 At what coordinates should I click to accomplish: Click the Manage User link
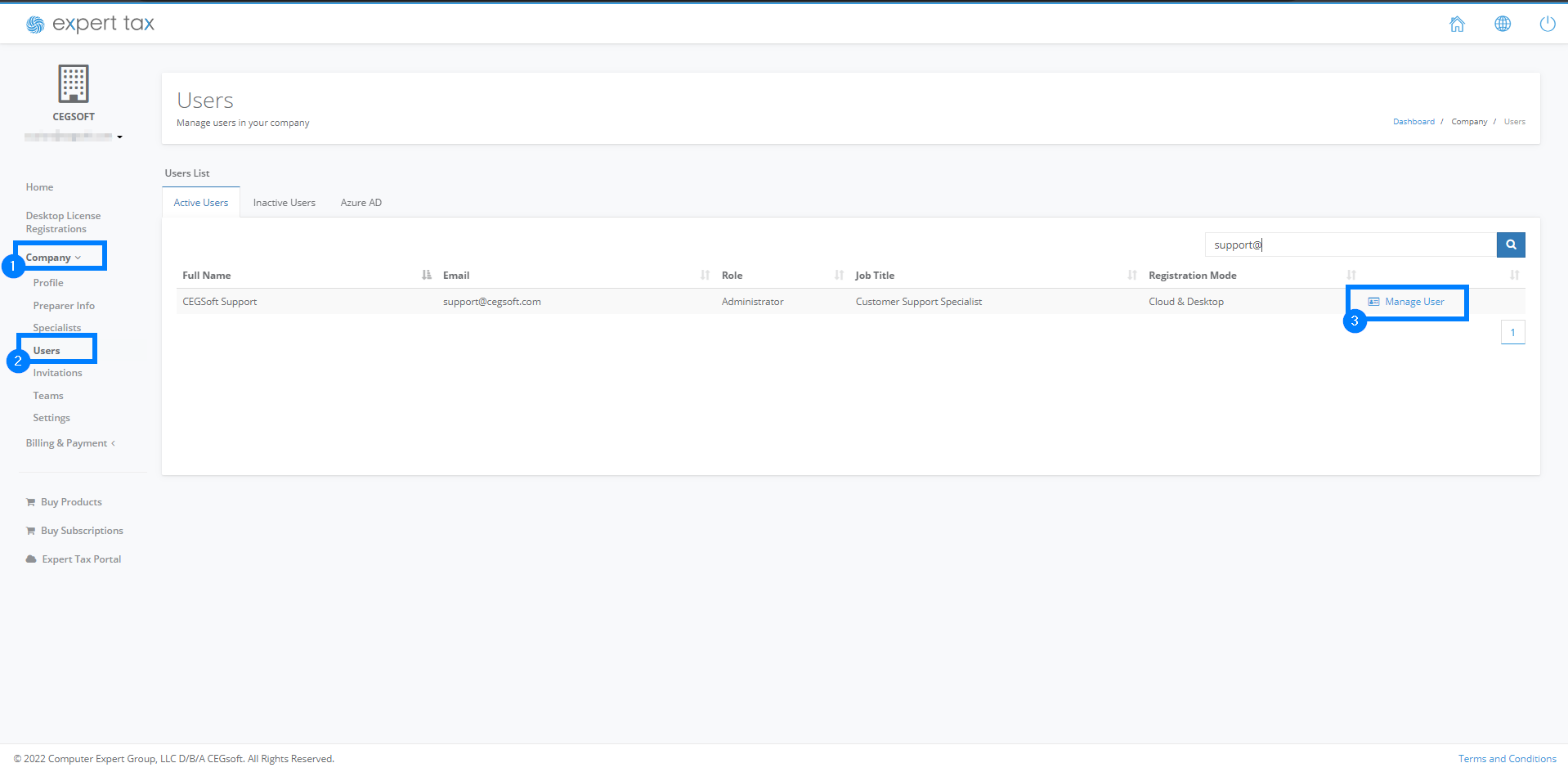1414,302
